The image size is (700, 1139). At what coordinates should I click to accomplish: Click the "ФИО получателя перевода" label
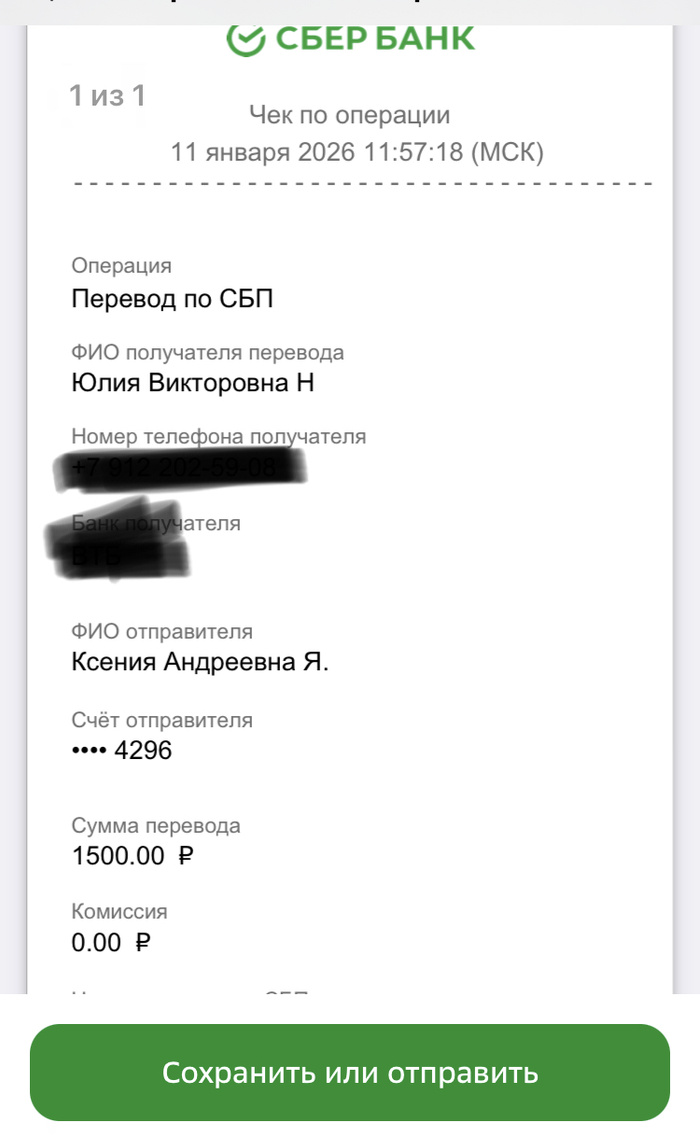208,352
